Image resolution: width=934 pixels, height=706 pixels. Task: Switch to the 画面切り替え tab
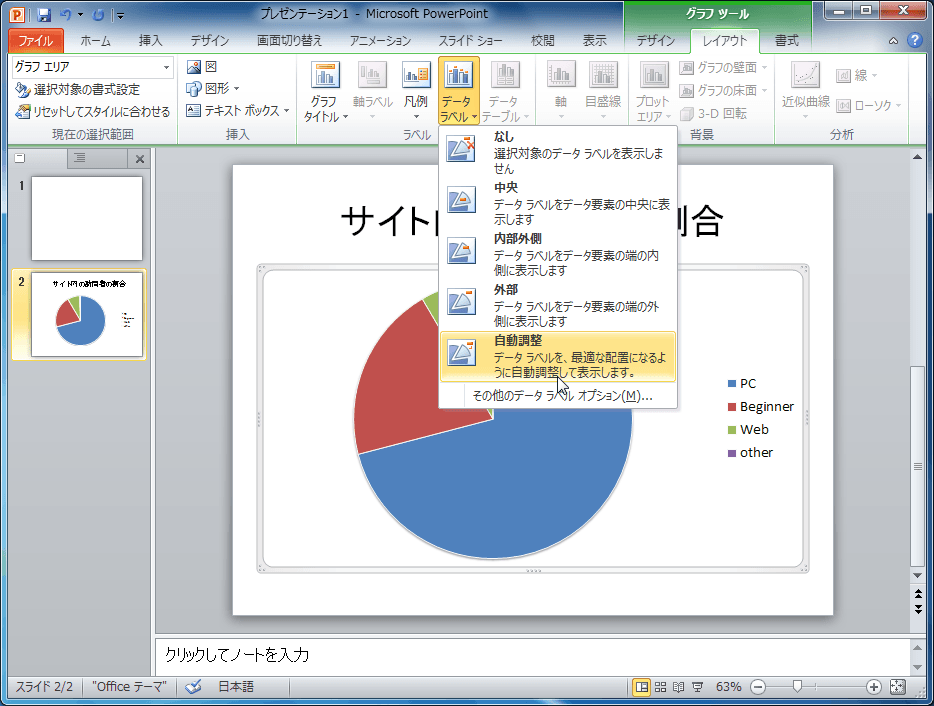(289, 41)
